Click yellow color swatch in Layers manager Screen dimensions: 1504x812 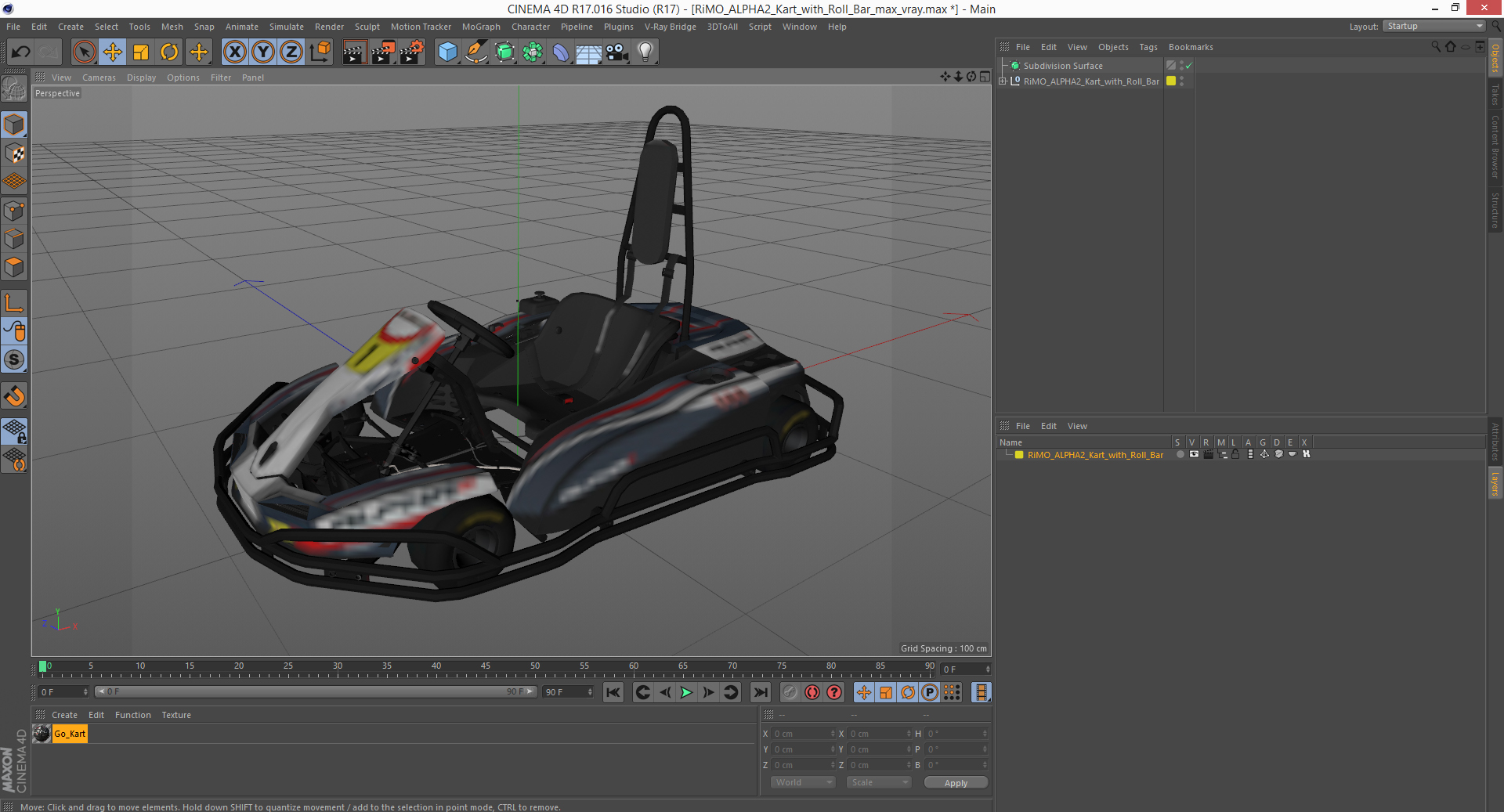(1019, 455)
